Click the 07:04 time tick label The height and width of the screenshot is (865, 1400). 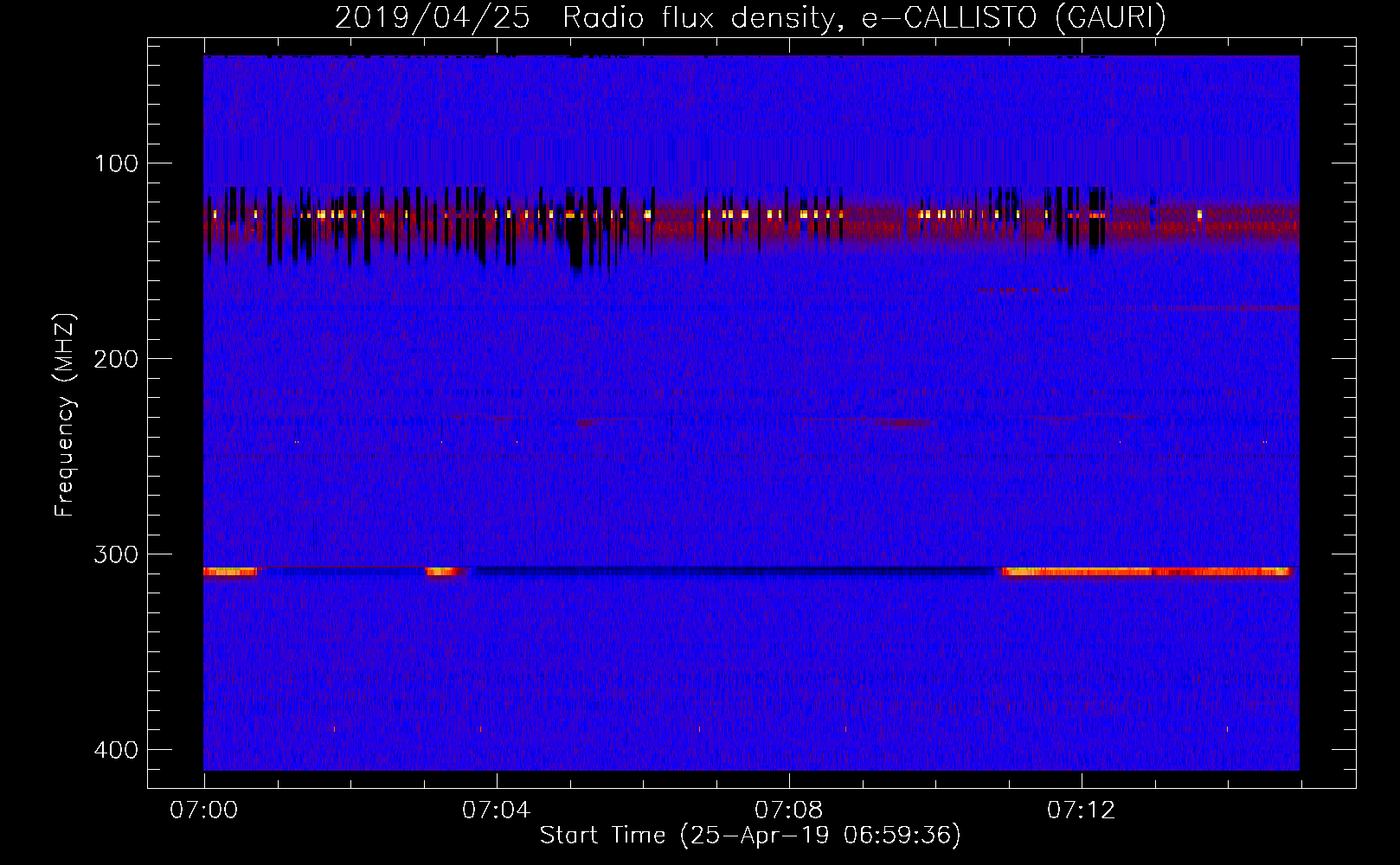[x=496, y=811]
